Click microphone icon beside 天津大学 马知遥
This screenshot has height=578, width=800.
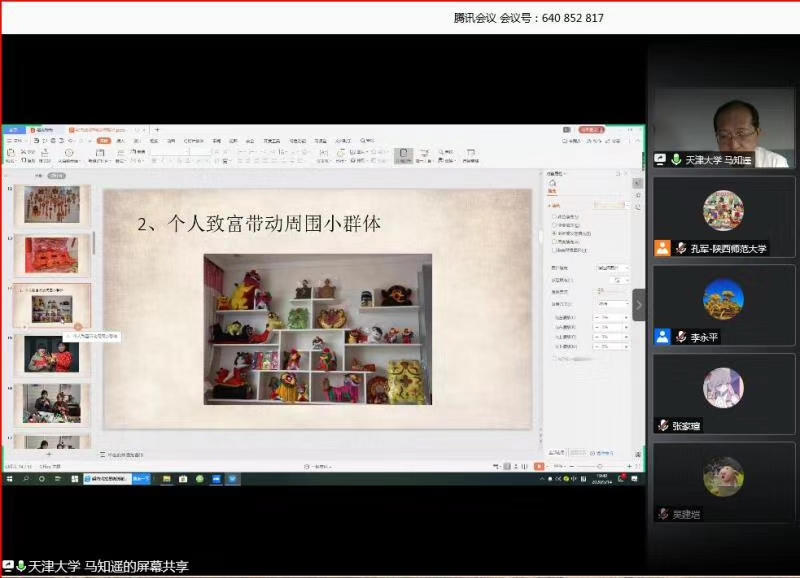[x=676, y=160]
